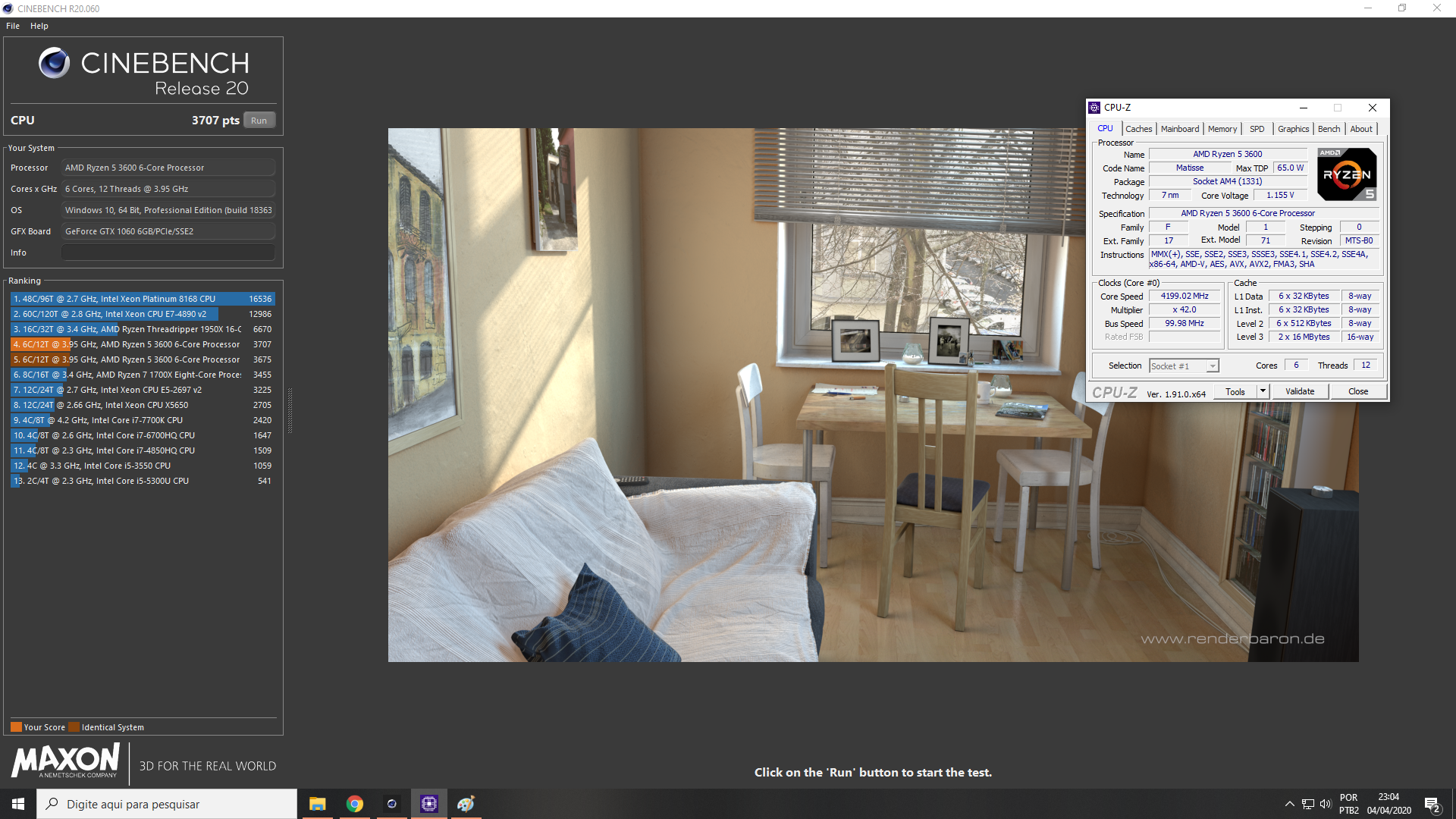
Task: Click the rendered room image
Action: (873, 394)
